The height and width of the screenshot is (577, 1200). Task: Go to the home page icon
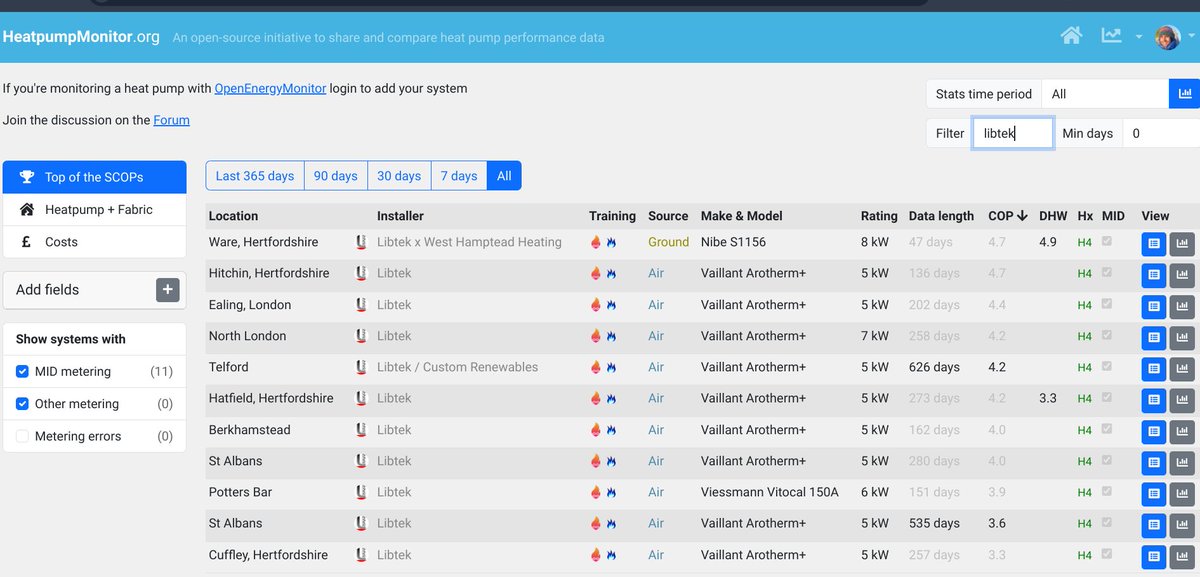[x=1071, y=36]
